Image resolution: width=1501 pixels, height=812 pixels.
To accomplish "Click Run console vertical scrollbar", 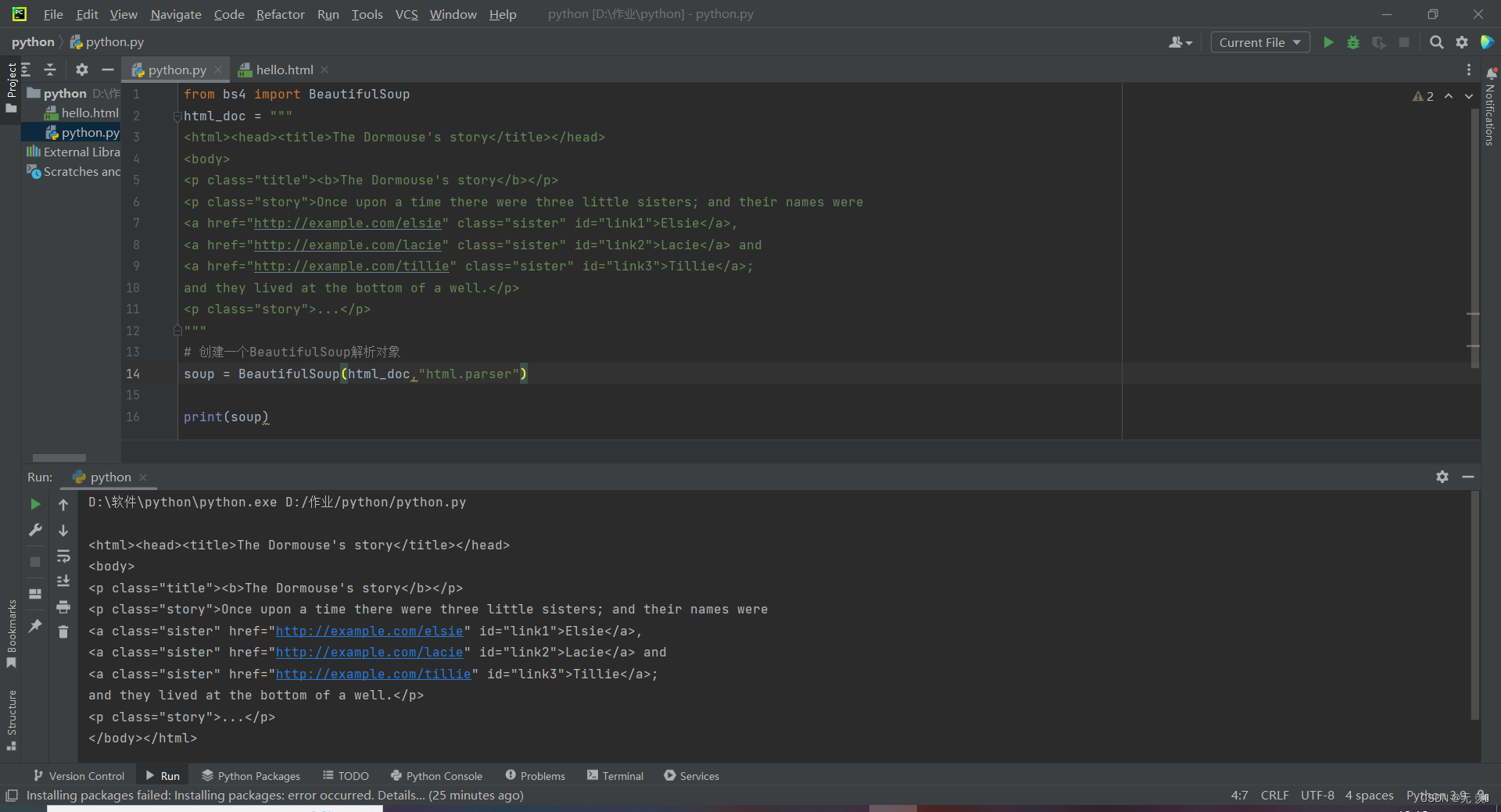I will pyautogui.click(x=1474, y=606).
